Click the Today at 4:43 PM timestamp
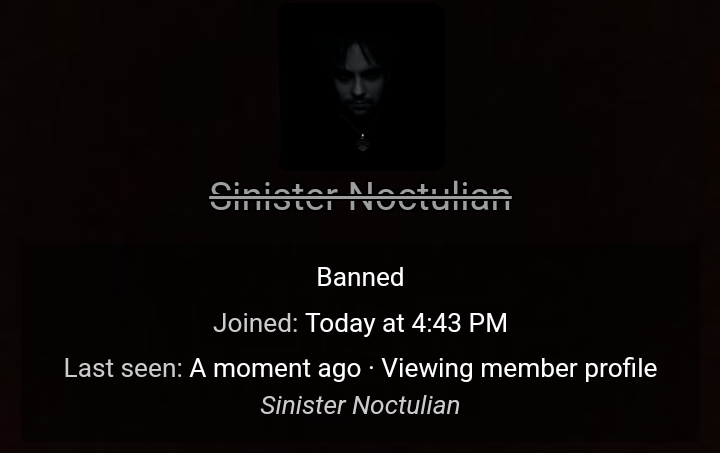Screen dimensions: 720x453 pyautogui.click(x=406, y=323)
